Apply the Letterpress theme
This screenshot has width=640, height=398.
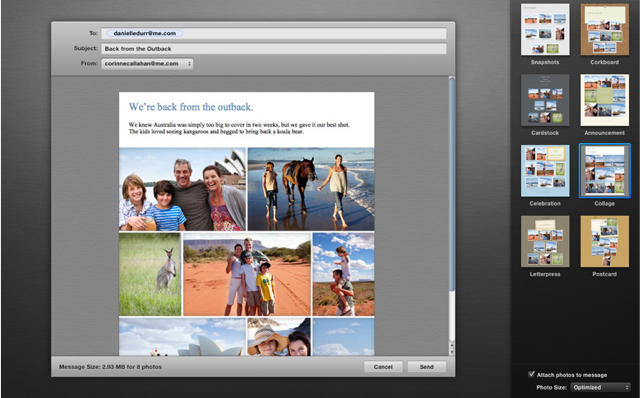click(x=545, y=241)
